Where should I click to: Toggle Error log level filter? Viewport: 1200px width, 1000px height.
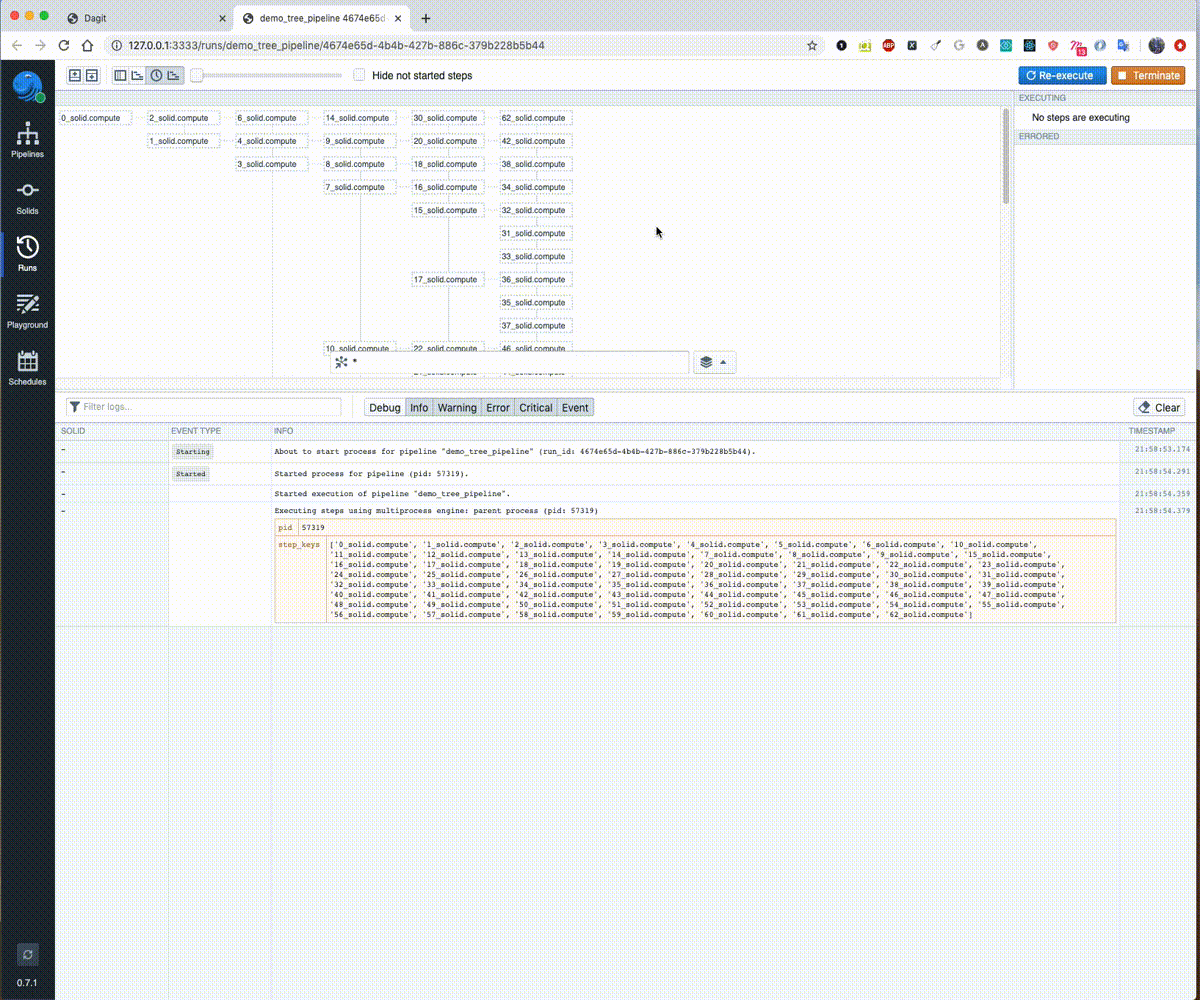tap(498, 407)
